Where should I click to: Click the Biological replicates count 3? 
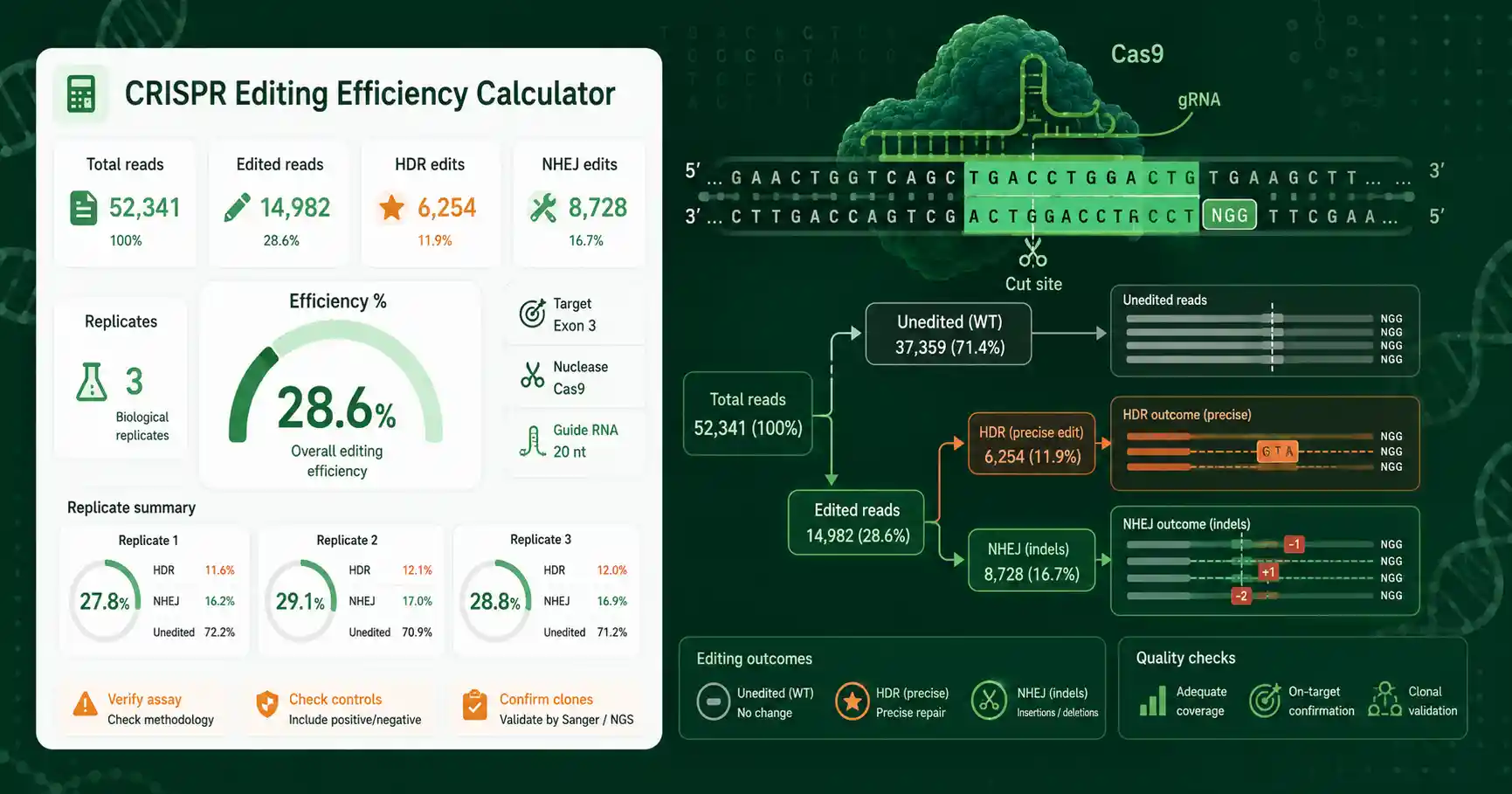pyautogui.click(x=134, y=382)
